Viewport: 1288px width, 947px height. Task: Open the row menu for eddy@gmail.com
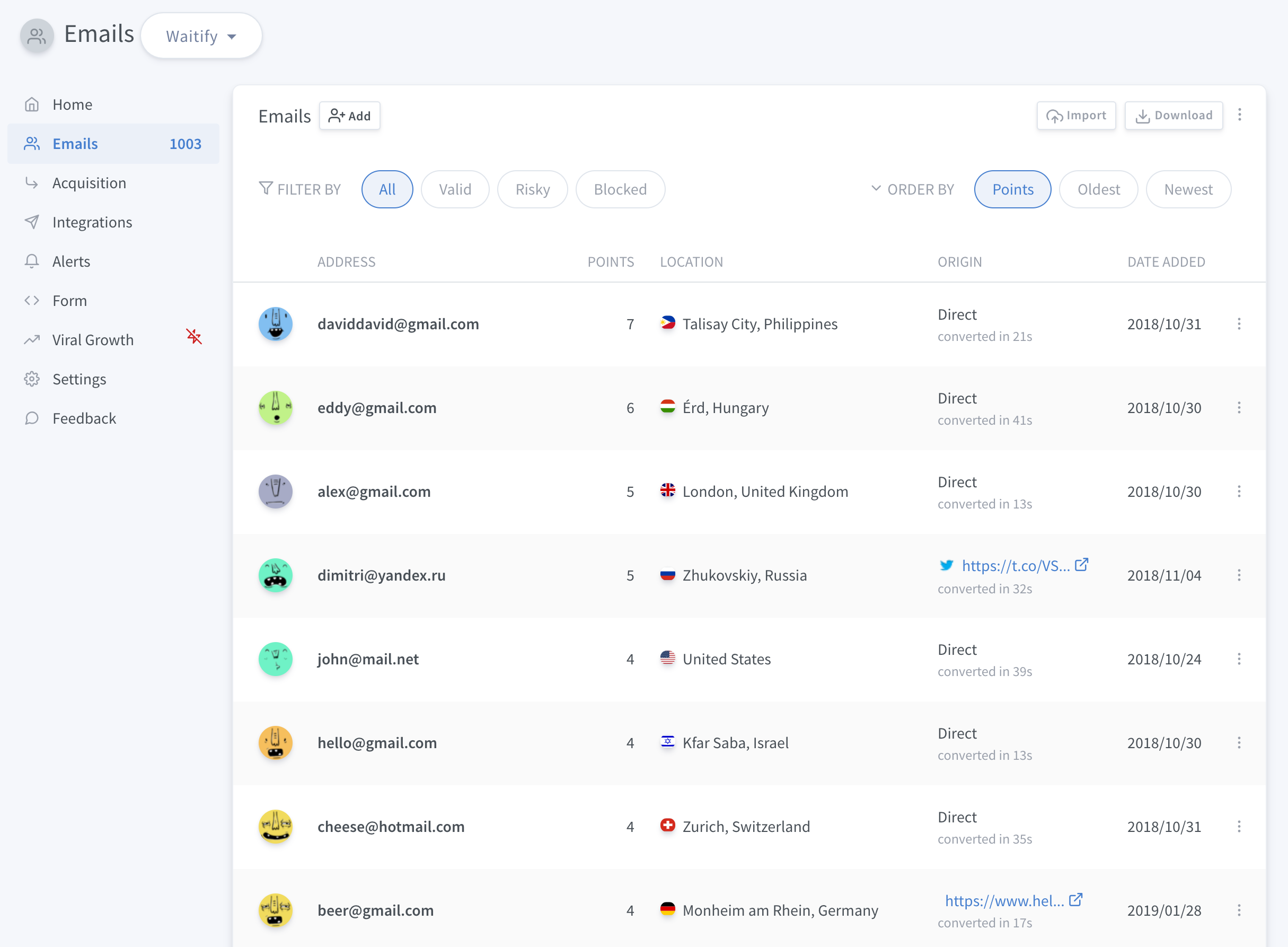coord(1240,408)
